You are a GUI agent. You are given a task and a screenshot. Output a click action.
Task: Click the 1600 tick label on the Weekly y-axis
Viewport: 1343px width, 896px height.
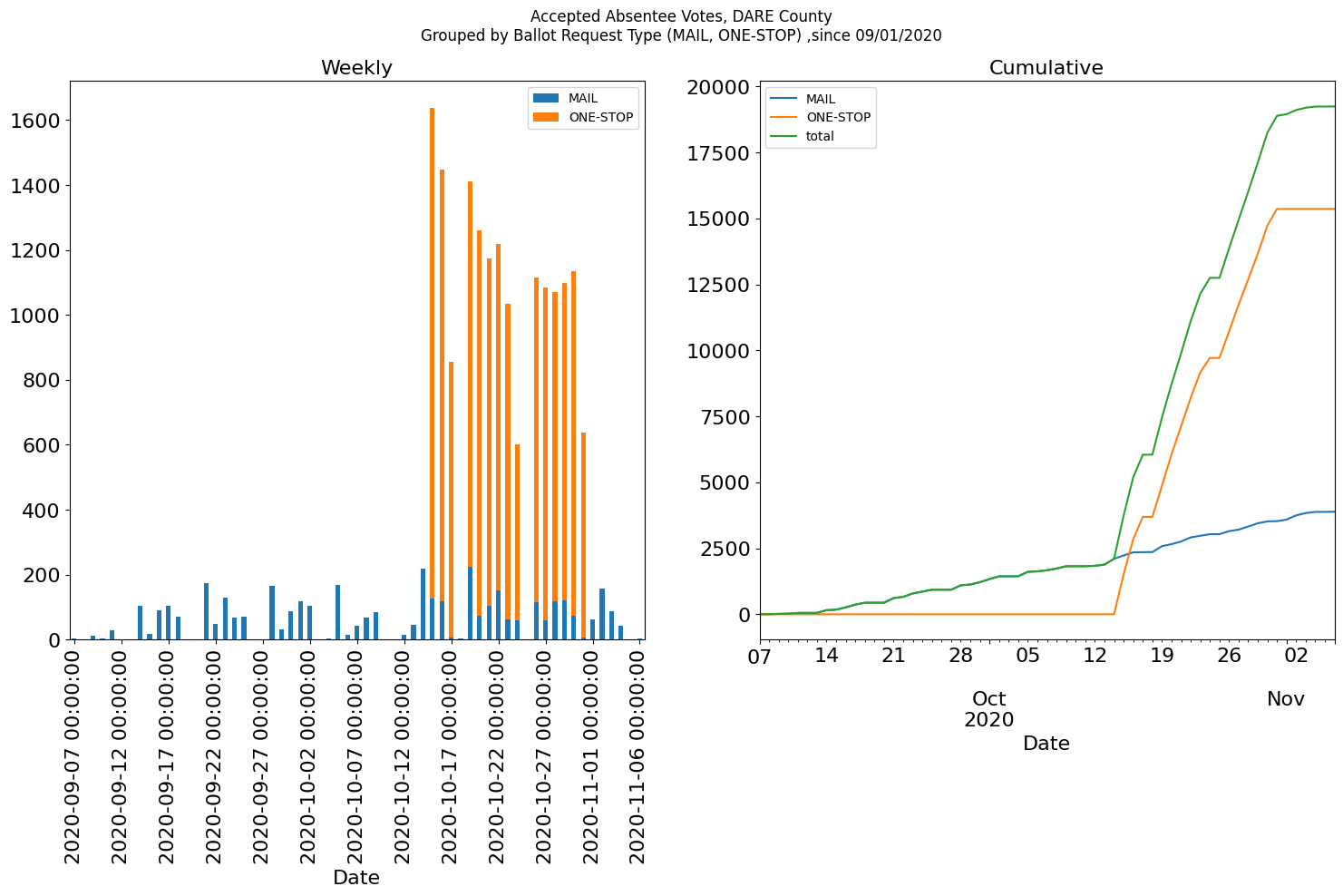(x=34, y=121)
